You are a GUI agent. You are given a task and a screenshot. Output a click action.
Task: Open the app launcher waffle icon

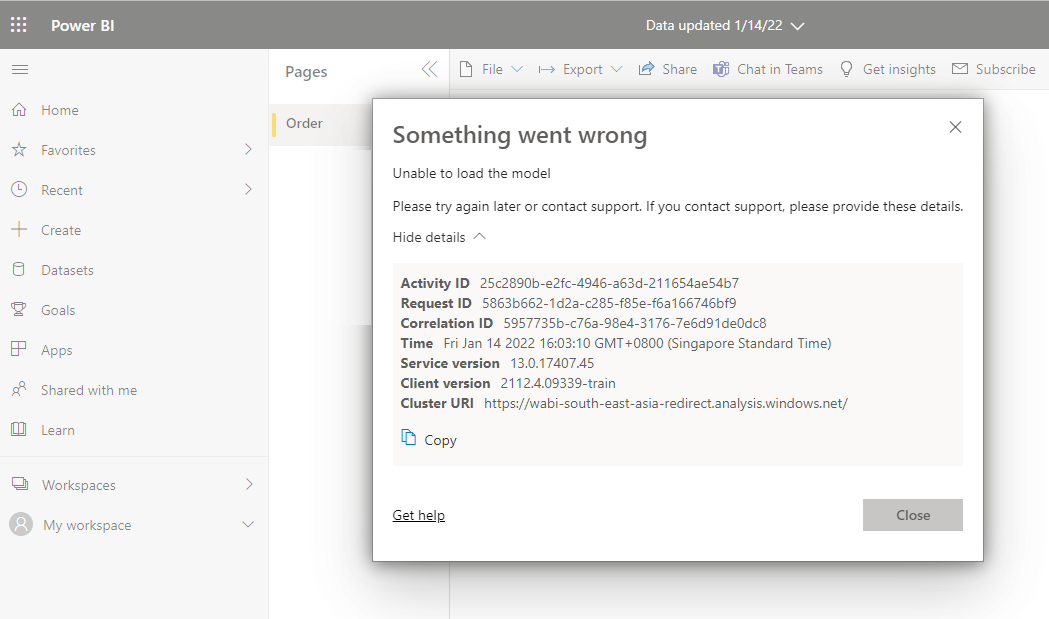(x=19, y=25)
